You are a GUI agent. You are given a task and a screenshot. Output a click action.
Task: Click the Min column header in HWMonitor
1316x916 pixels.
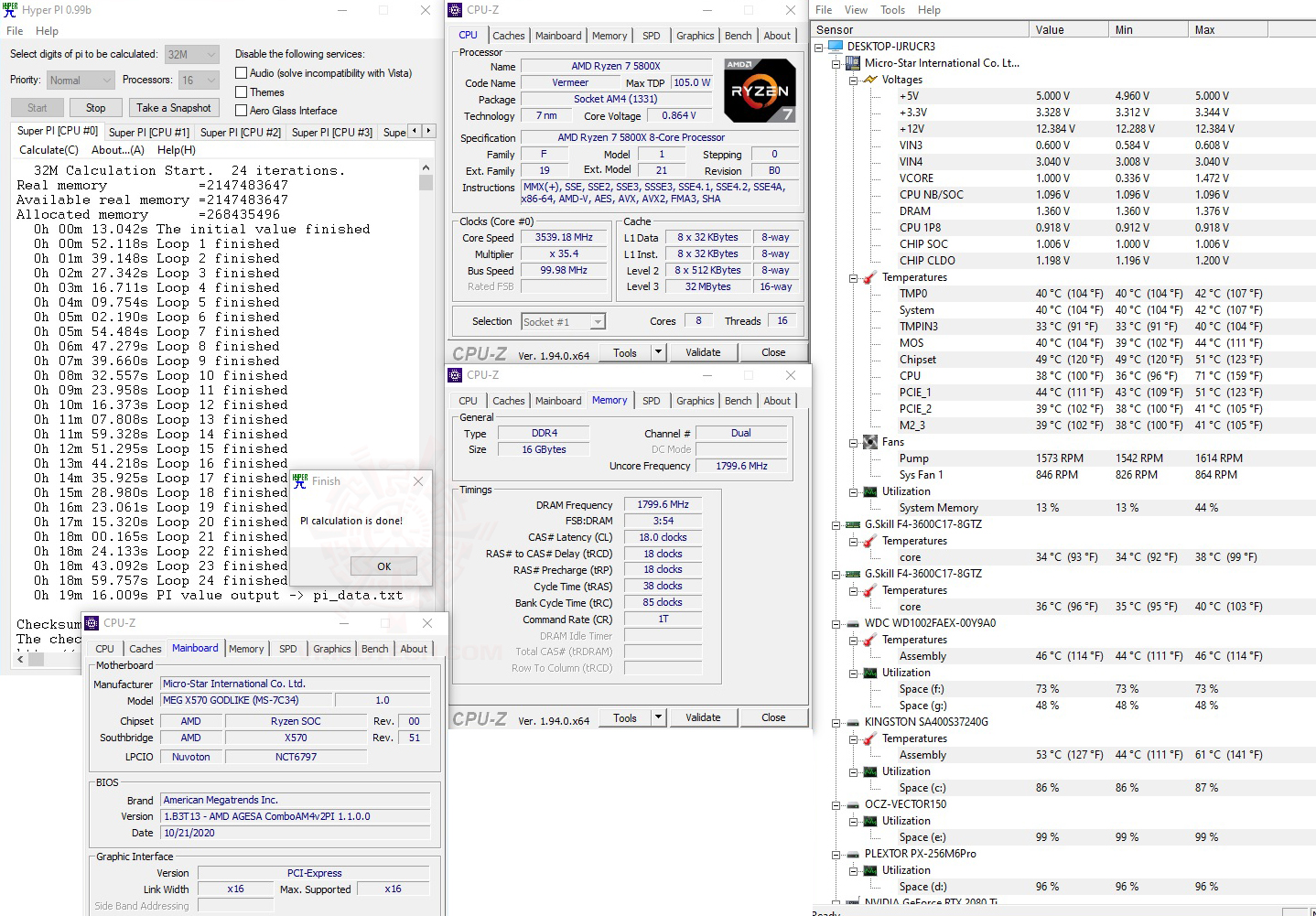click(x=1148, y=30)
